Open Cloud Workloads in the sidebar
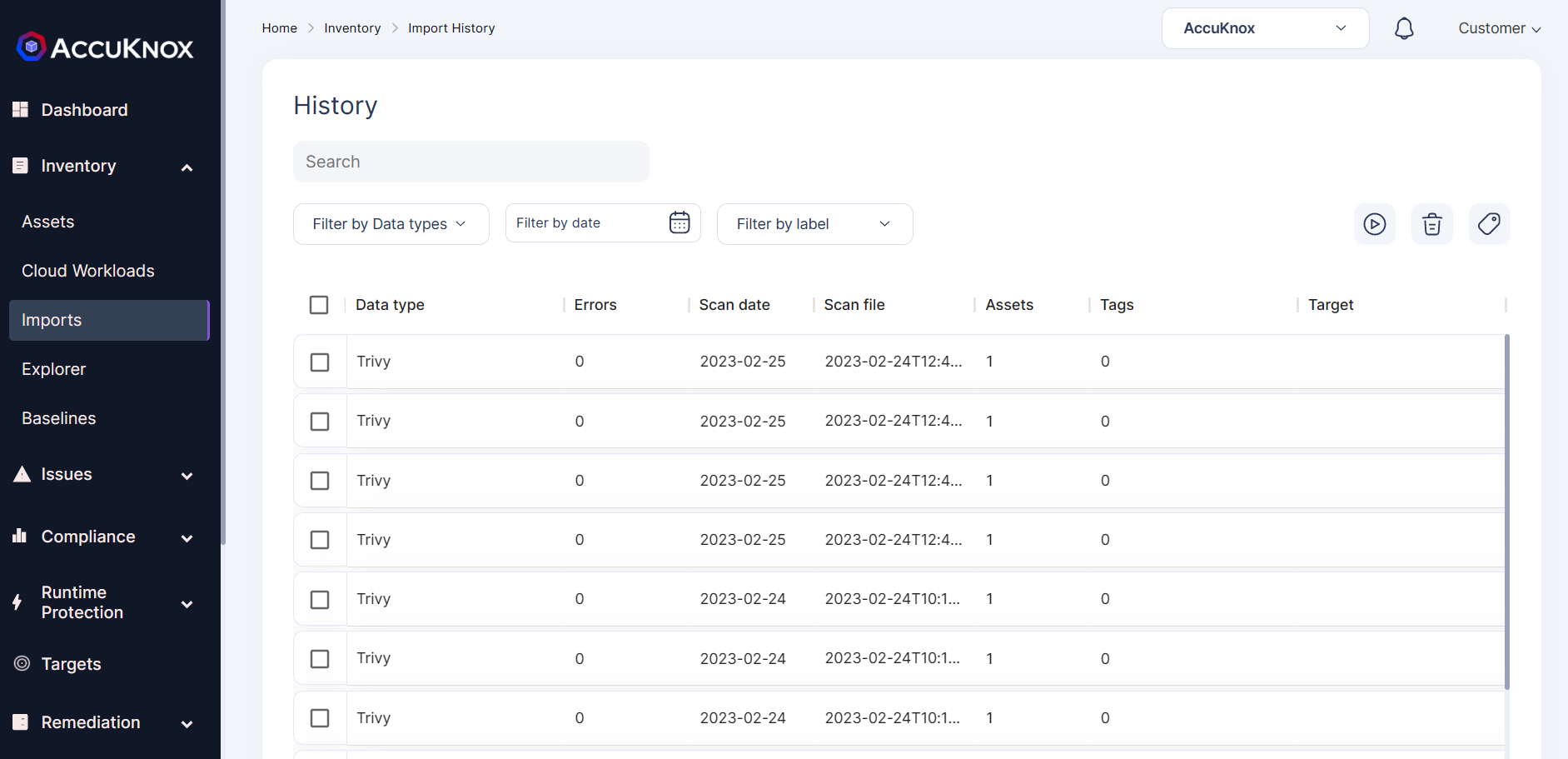 pyautogui.click(x=87, y=271)
